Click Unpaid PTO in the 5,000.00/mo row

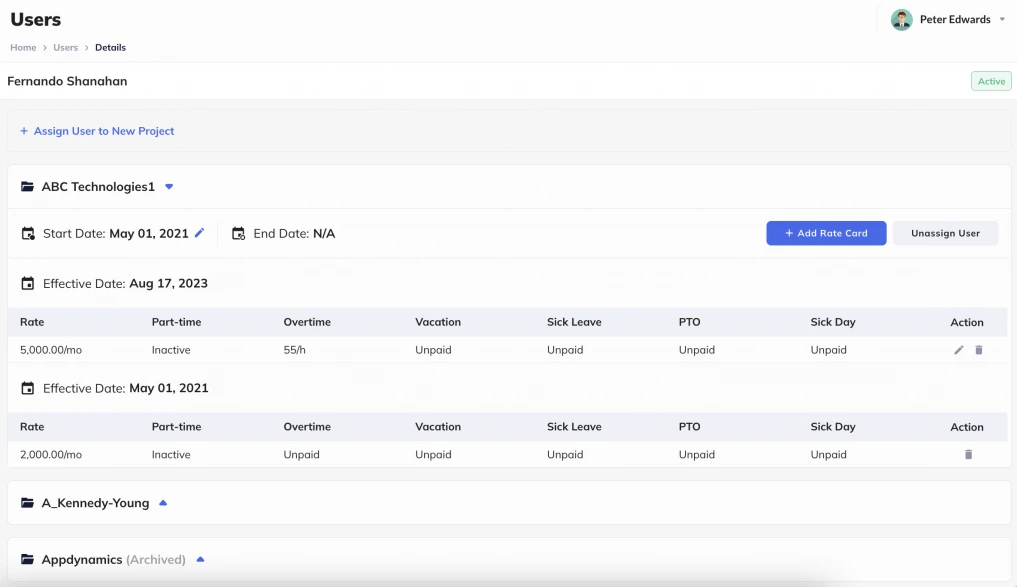[697, 350]
